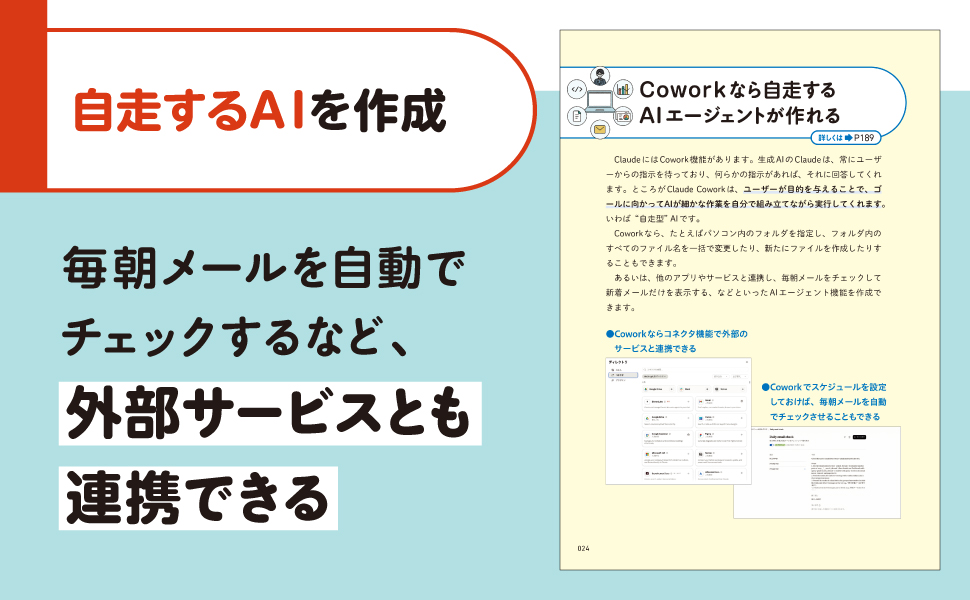Click the page number 024

click(583, 548)
